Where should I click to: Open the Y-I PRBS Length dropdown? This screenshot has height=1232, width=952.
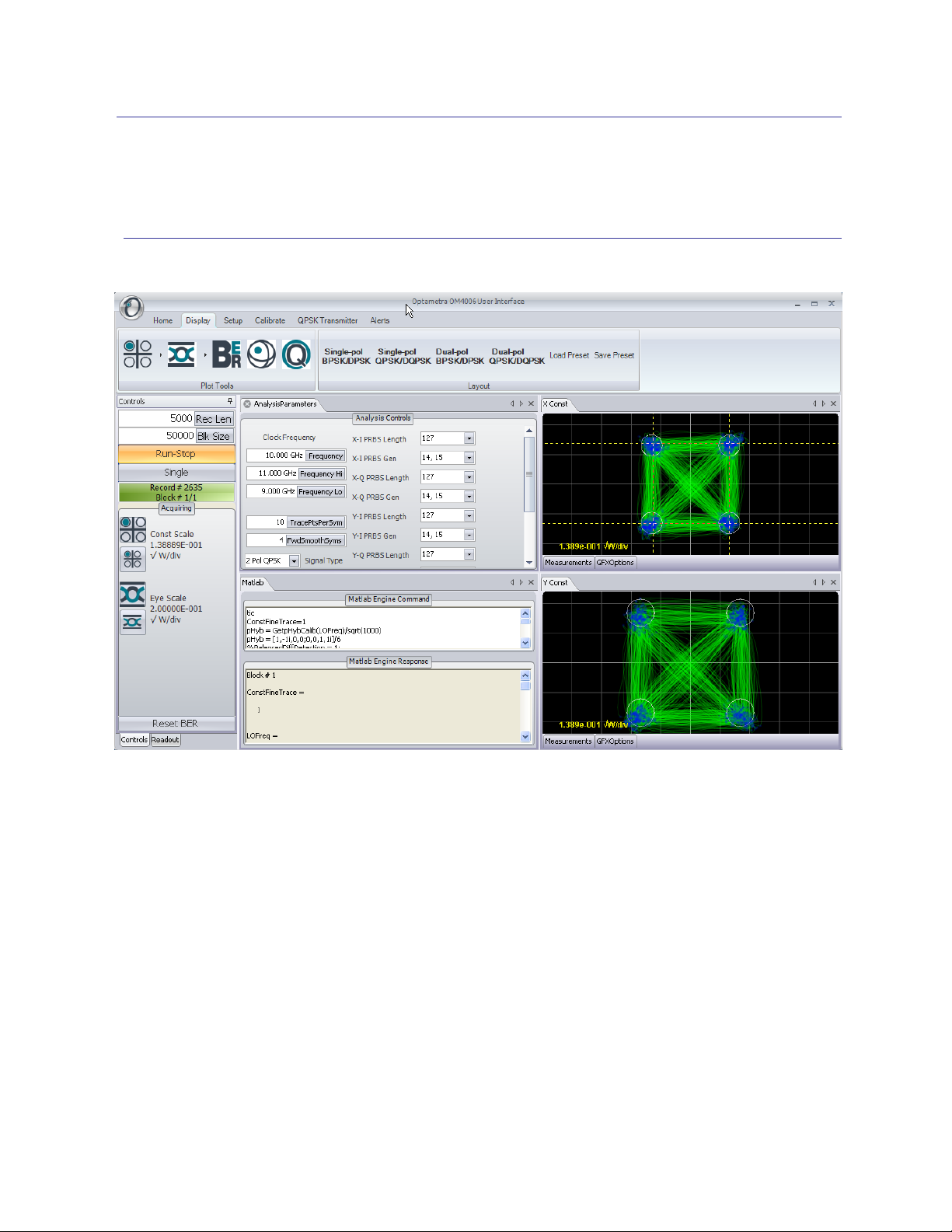469,515
